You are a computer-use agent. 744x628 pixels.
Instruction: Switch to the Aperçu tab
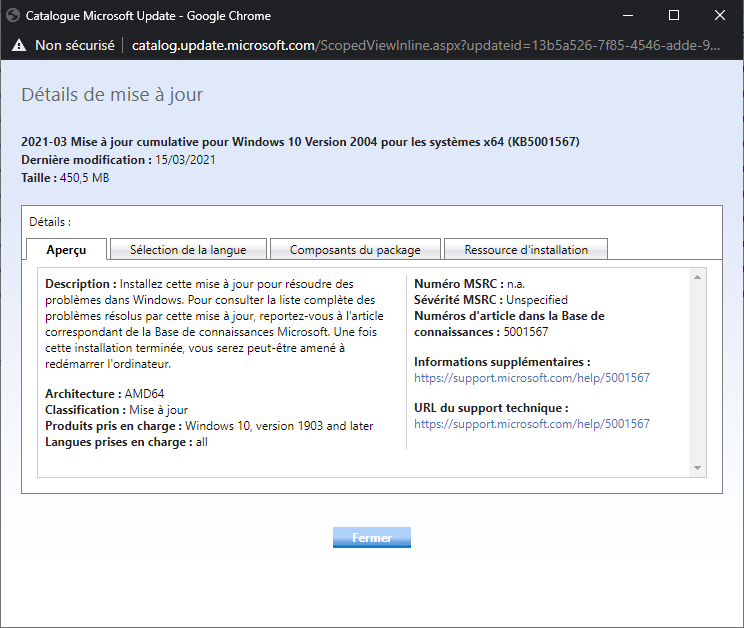point(66,249)
